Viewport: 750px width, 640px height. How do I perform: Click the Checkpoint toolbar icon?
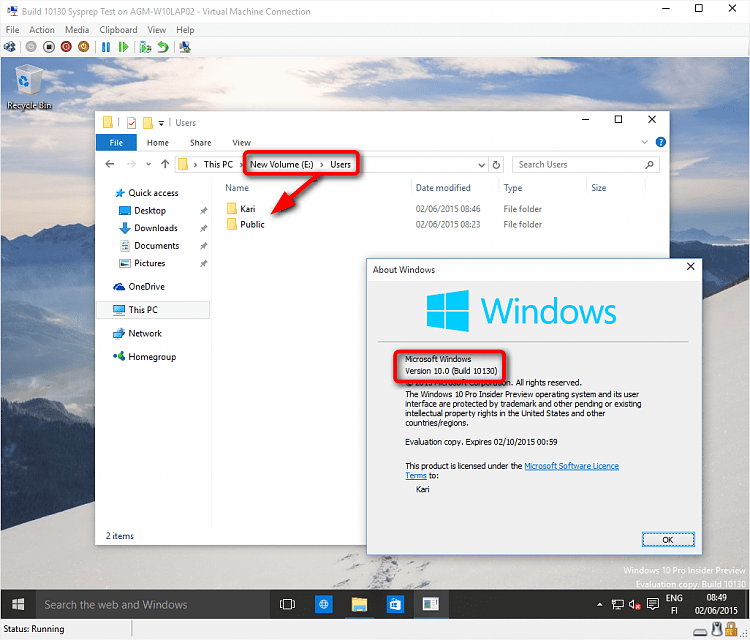(x=145, y=47)
